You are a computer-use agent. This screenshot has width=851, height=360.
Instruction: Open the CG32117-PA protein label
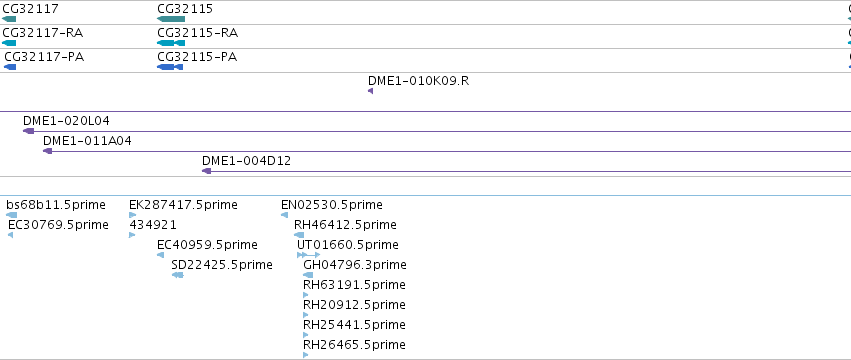tap(44, 57)
